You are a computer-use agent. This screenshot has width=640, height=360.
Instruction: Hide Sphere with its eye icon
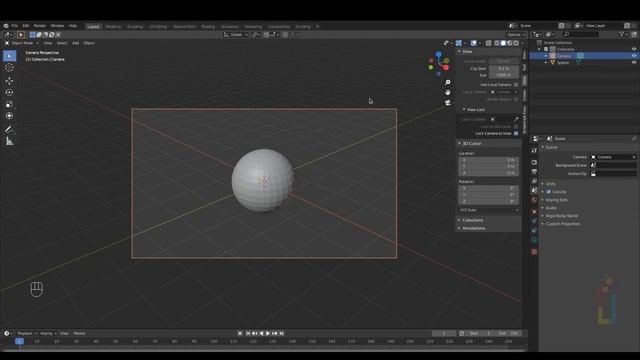(x=634, y=62)
